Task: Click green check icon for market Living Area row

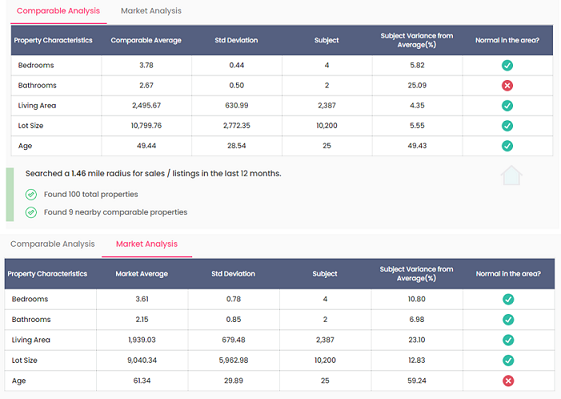Action: coord(508,340)
